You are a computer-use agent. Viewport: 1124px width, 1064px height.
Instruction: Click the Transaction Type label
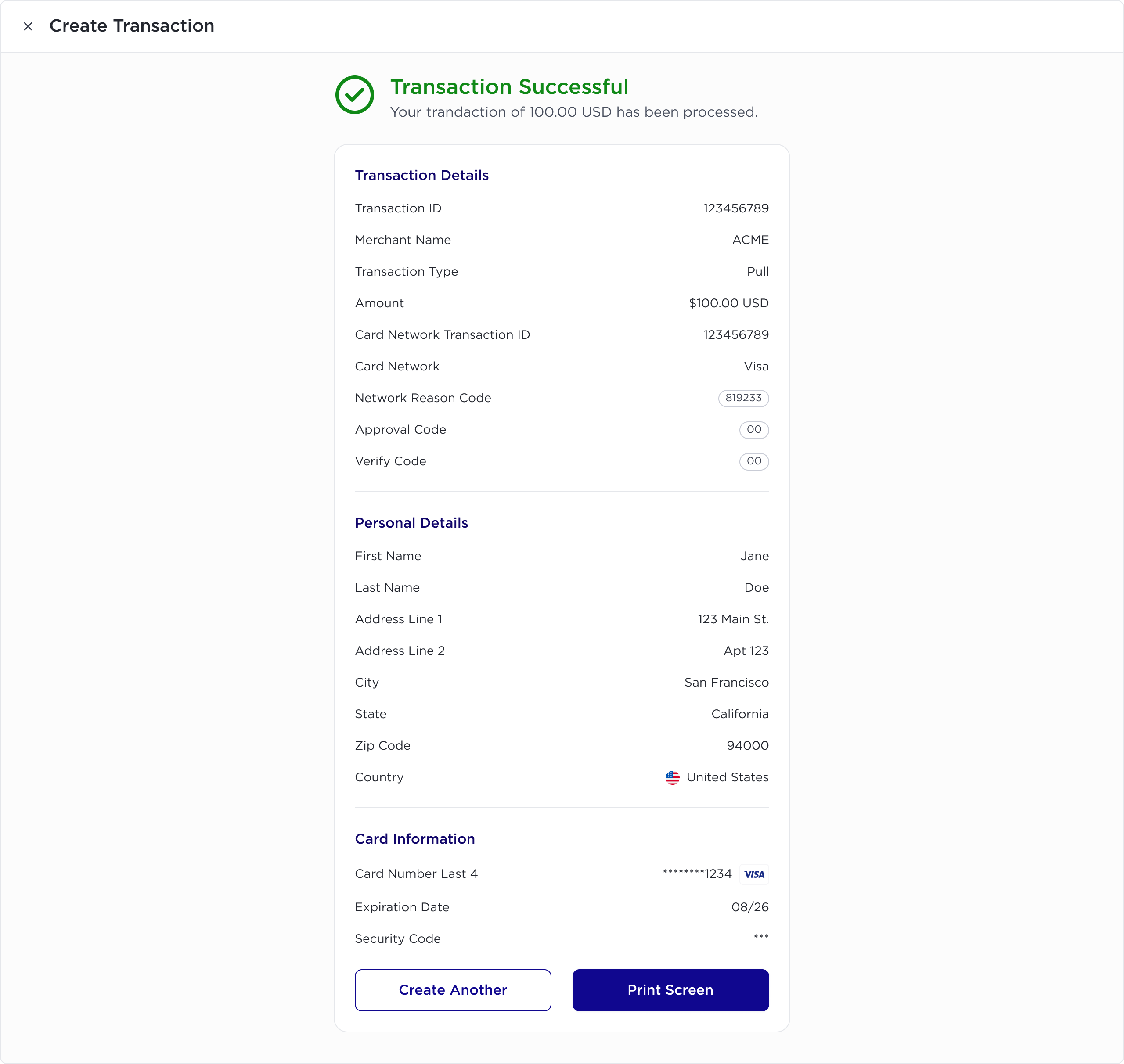pos(406,272)
